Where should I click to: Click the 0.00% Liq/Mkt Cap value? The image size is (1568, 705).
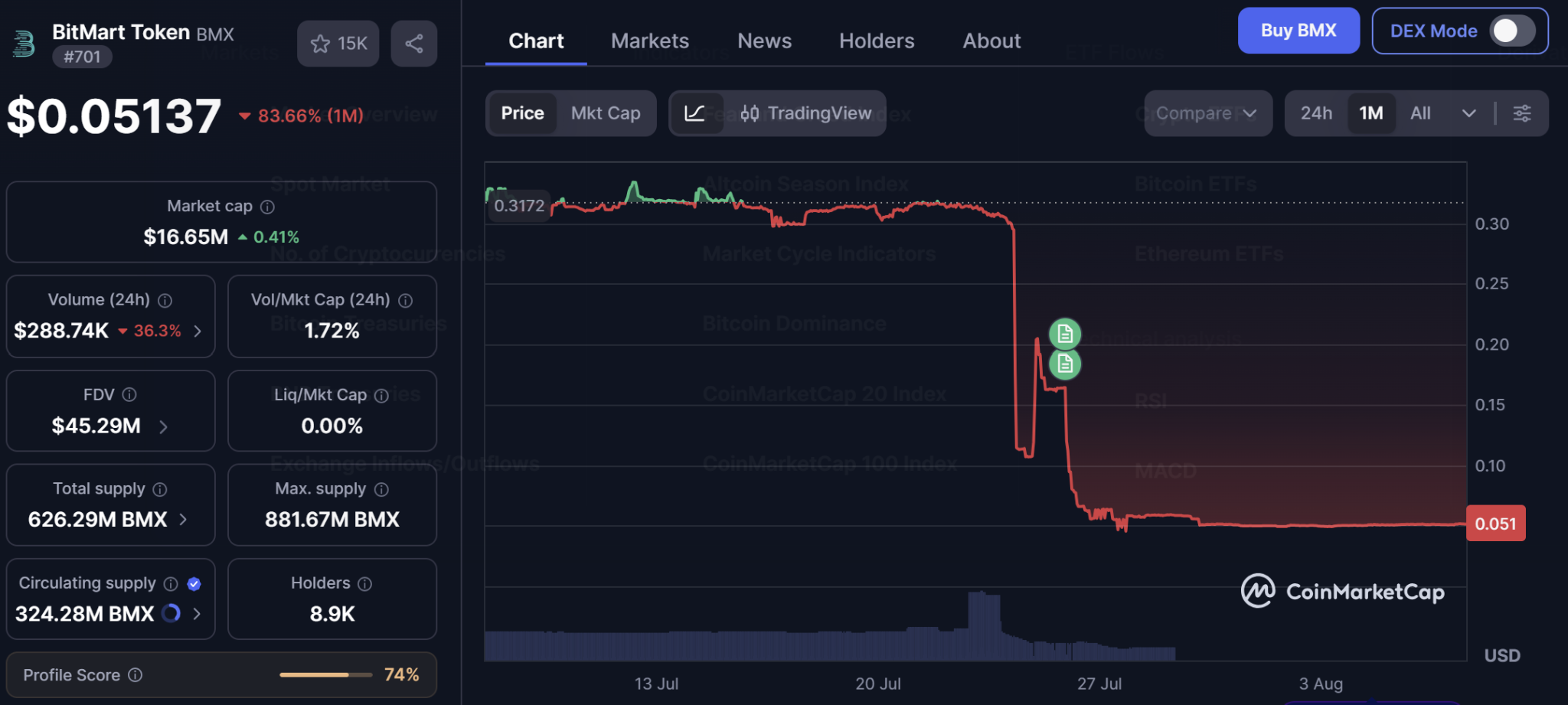pyautogui.click(x=332, y=426)
